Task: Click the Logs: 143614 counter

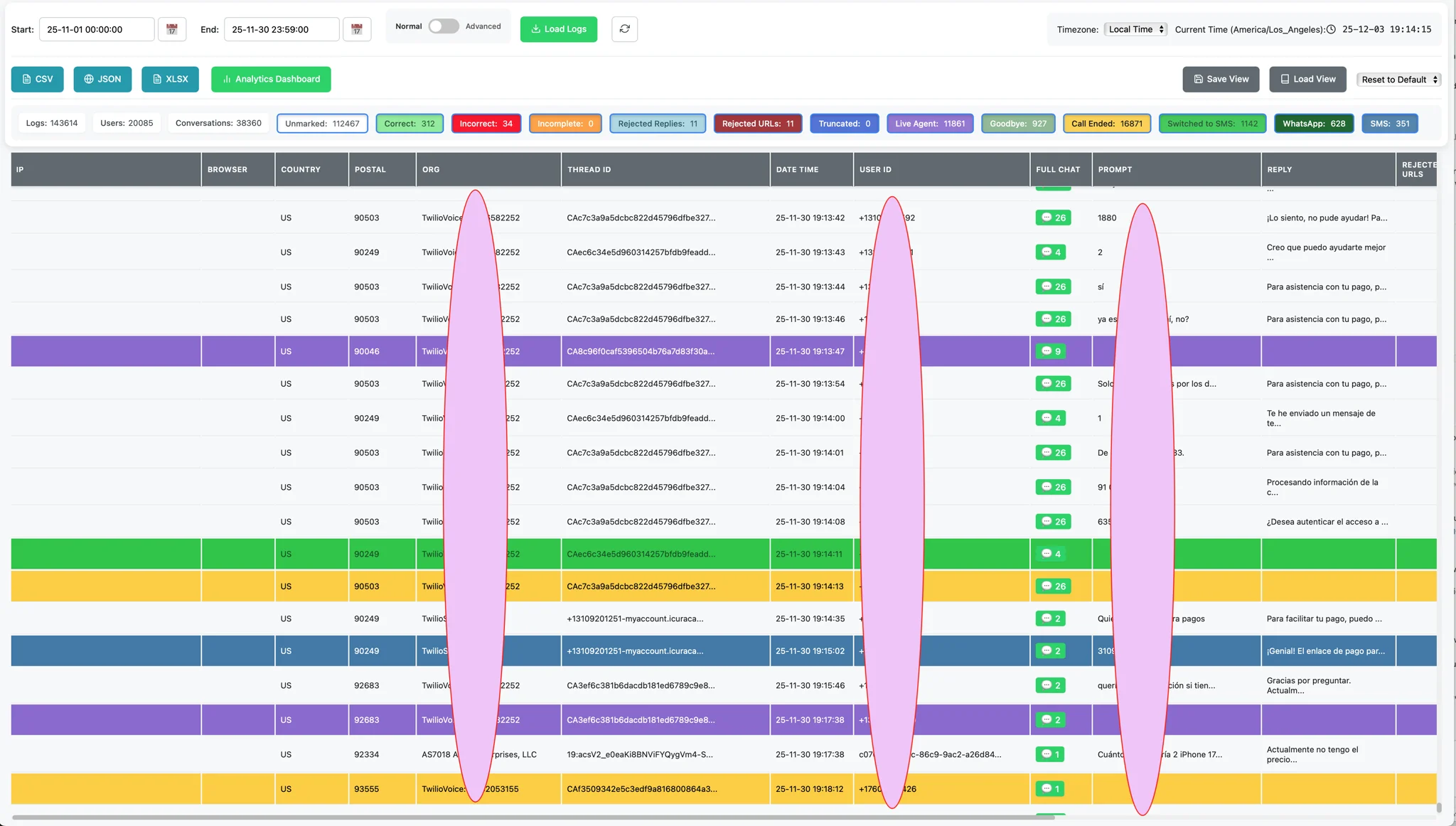Action: (x=52, y=123)
